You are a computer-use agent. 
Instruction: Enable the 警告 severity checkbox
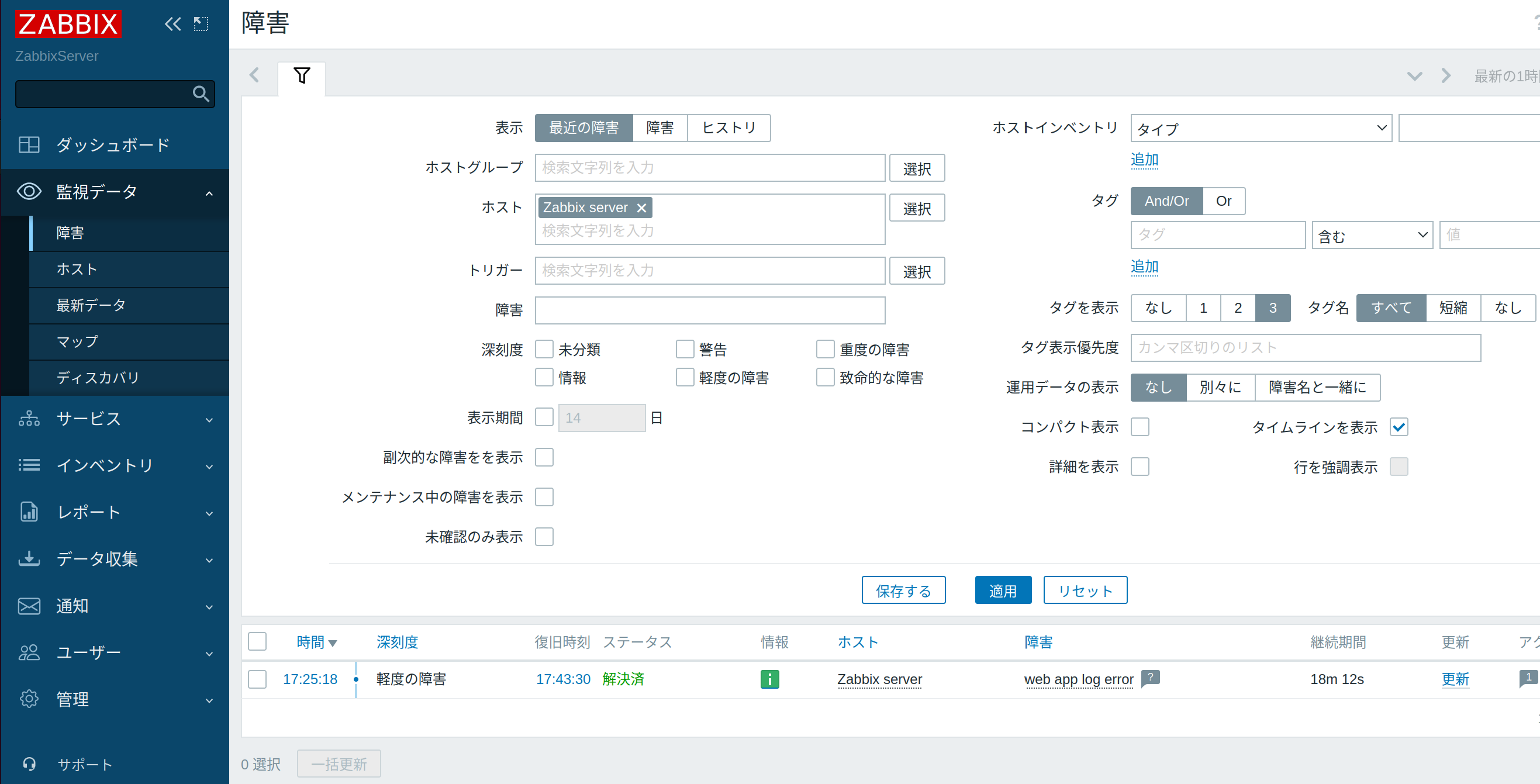684,348
